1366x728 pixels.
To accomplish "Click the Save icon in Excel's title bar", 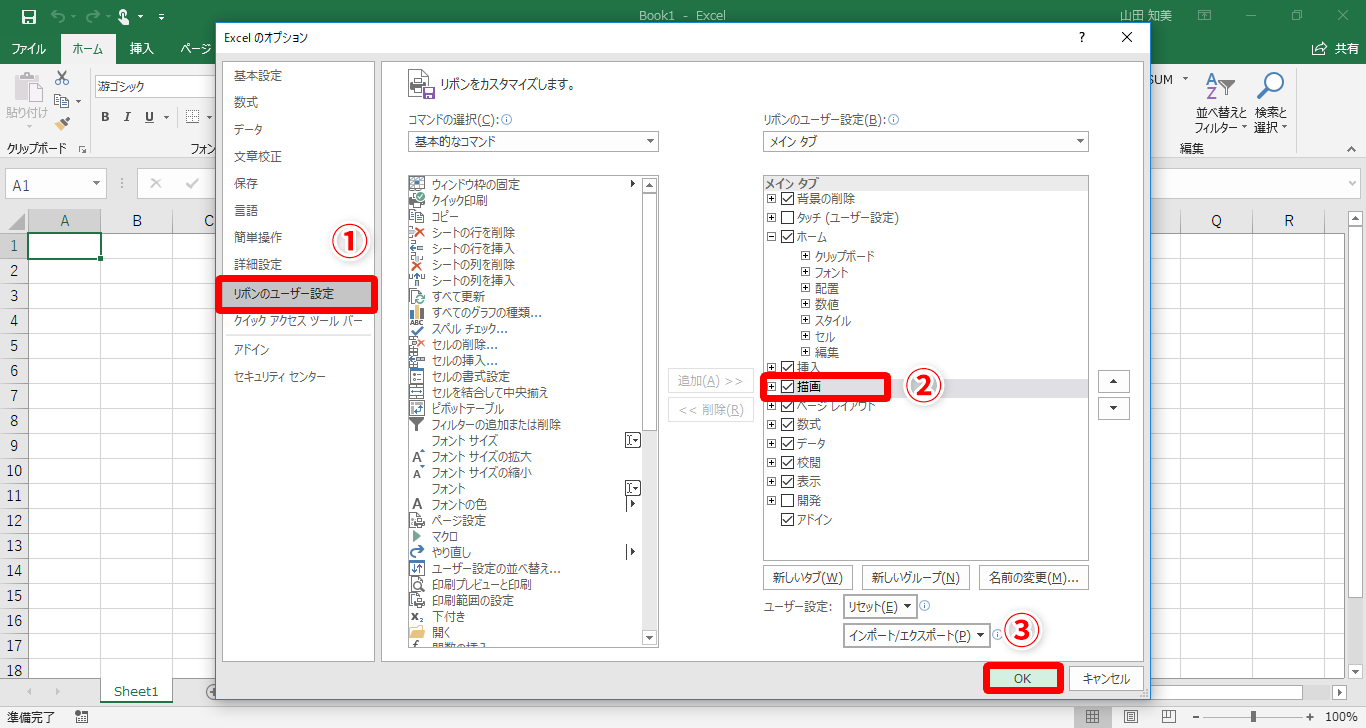I will click(x=28, y=17).
